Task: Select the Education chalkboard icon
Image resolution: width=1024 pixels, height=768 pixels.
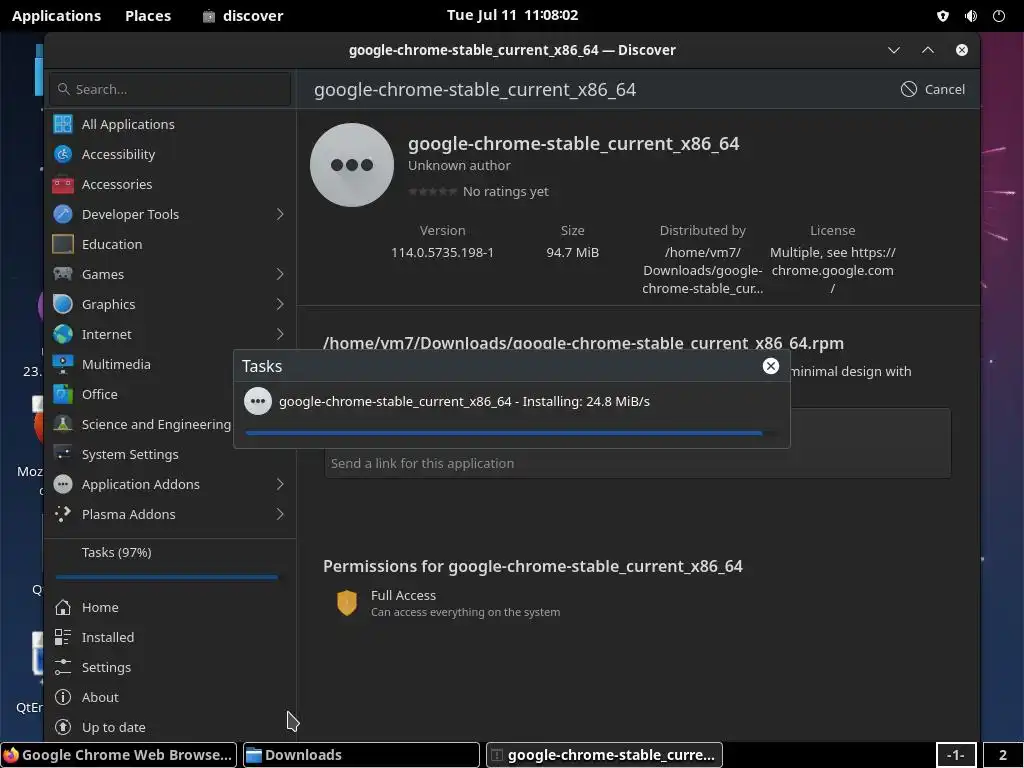Action: click(63, 244)
